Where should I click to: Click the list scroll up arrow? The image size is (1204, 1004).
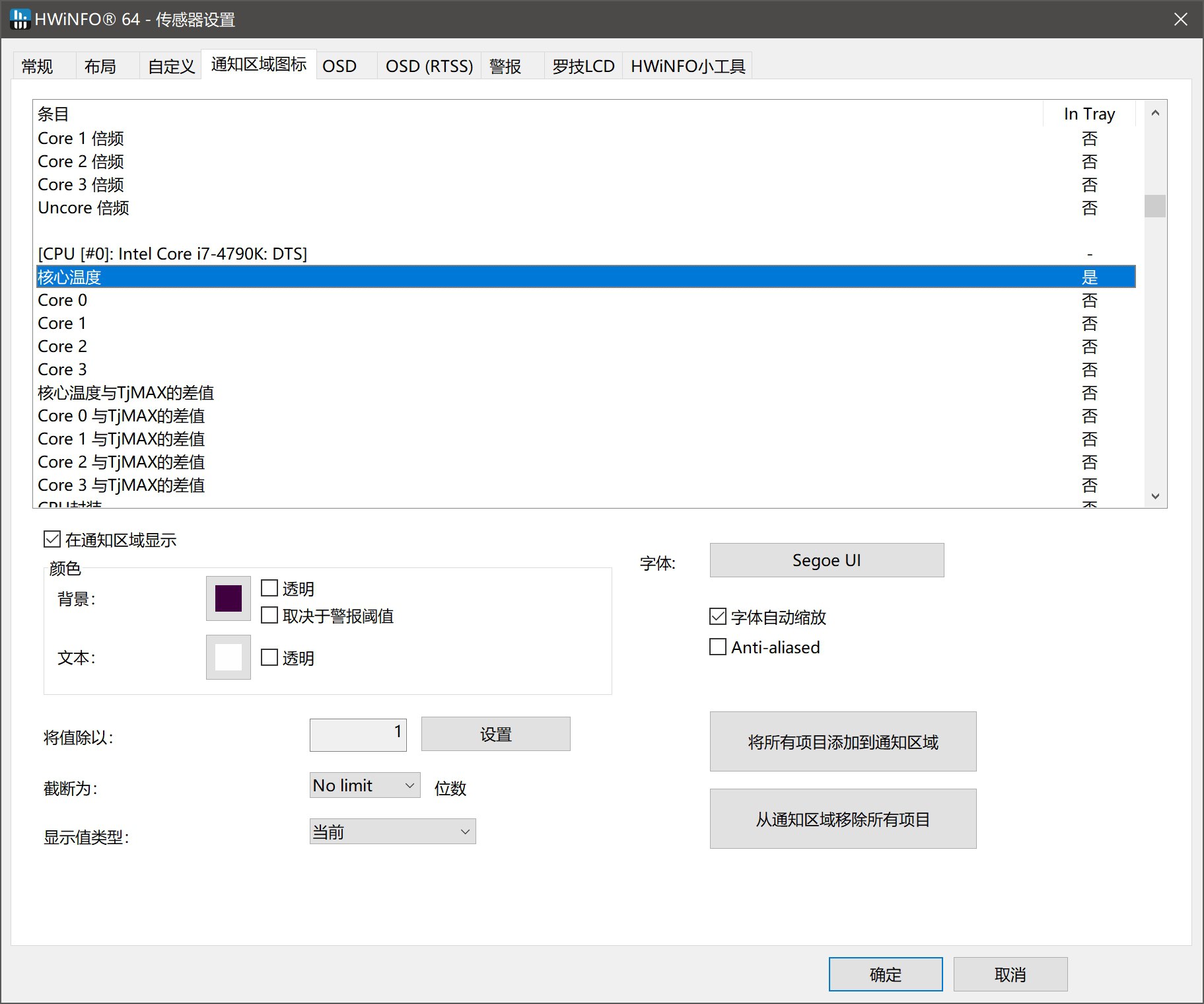point(1154,114)
